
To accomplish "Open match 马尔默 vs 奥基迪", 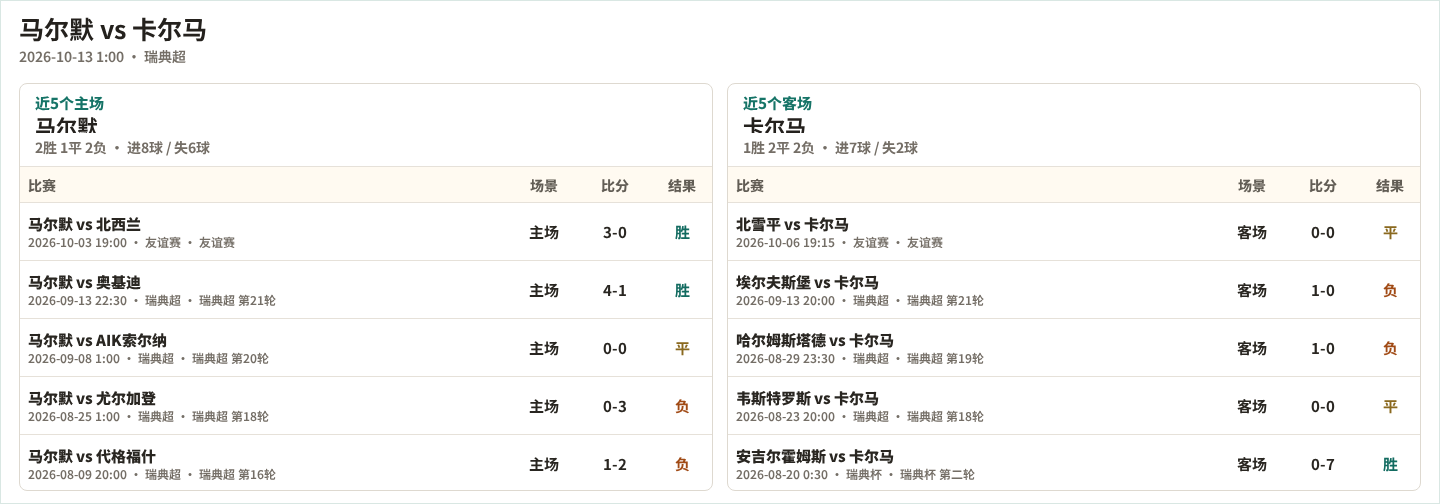I will (84, 282).
